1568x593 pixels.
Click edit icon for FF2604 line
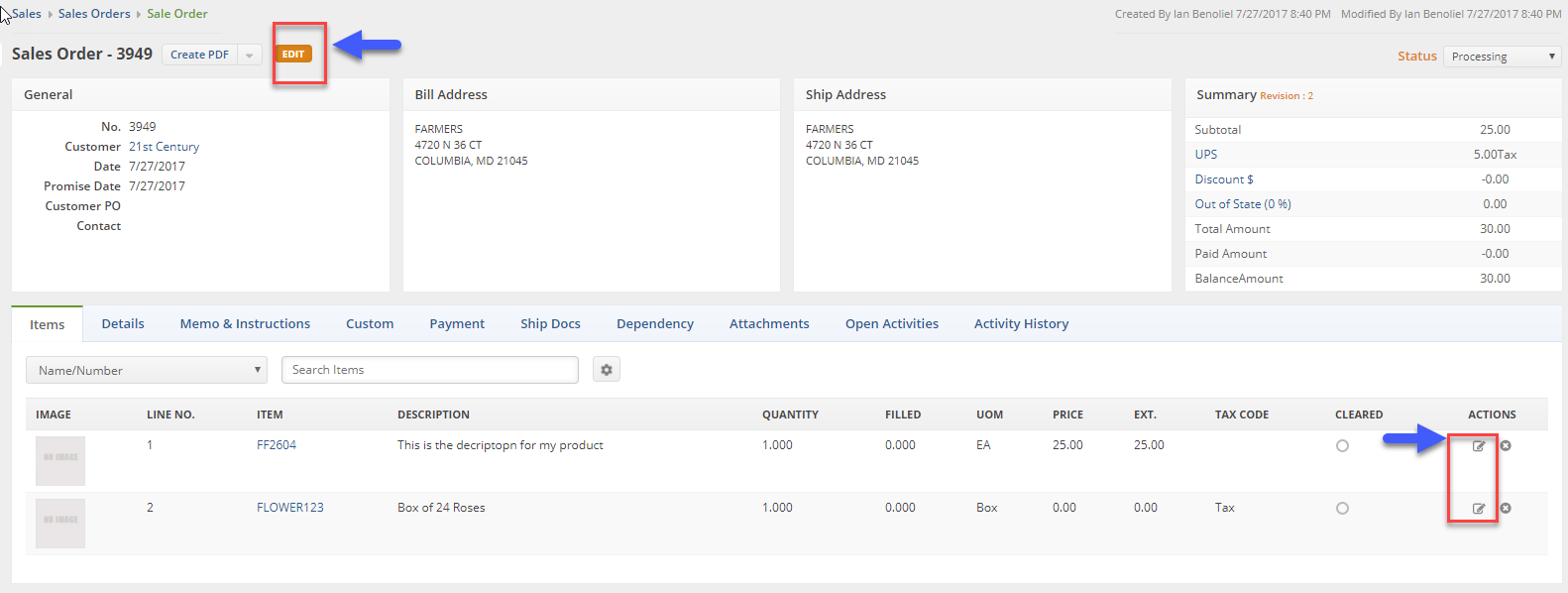click(1478, 446)
